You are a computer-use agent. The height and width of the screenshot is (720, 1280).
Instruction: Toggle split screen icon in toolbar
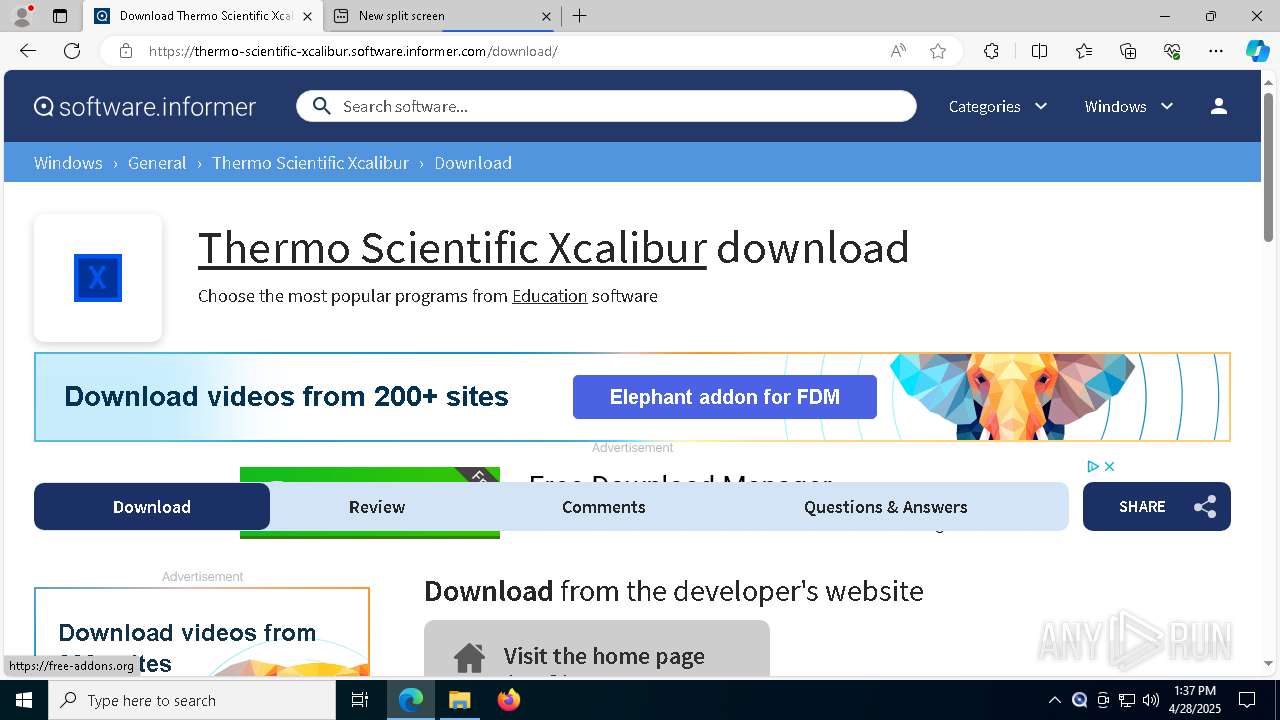tap(1039, 51)
